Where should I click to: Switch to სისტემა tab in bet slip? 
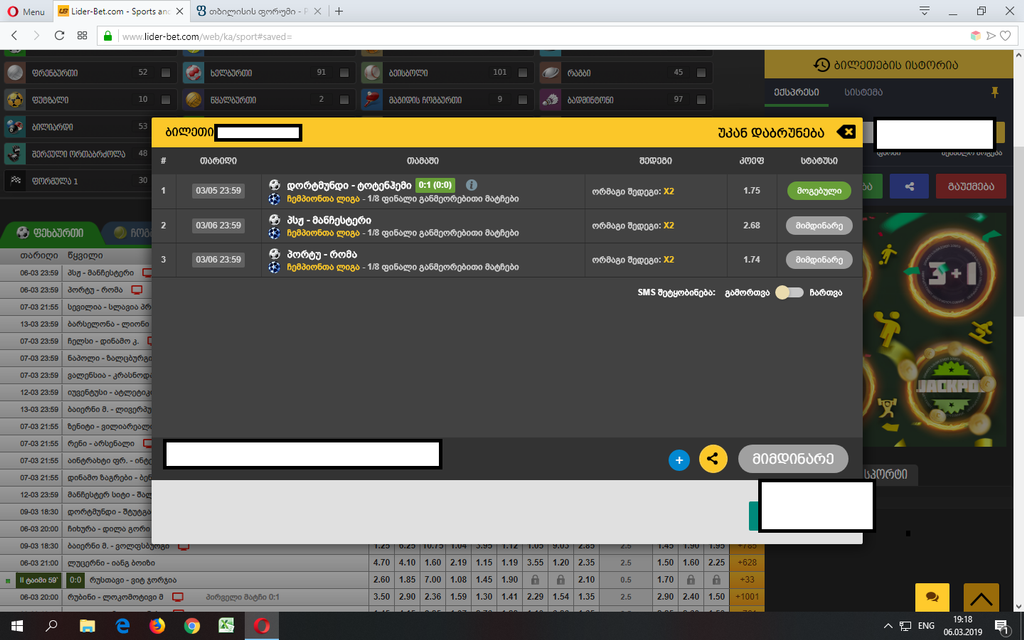point(863,92)
